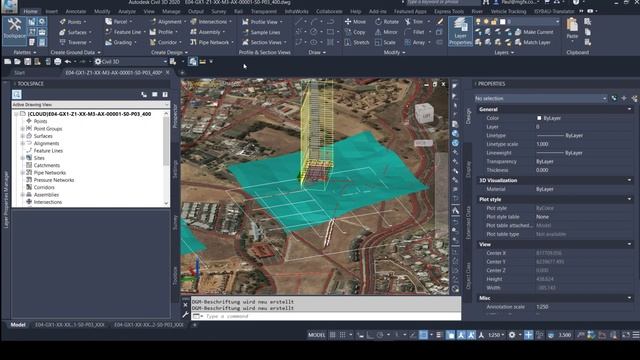The height and width of the screenshot is (360, 640).
Task: Click the white layer color swatch in ribbon
Action: pyautogui.click(x=502, y=22)
